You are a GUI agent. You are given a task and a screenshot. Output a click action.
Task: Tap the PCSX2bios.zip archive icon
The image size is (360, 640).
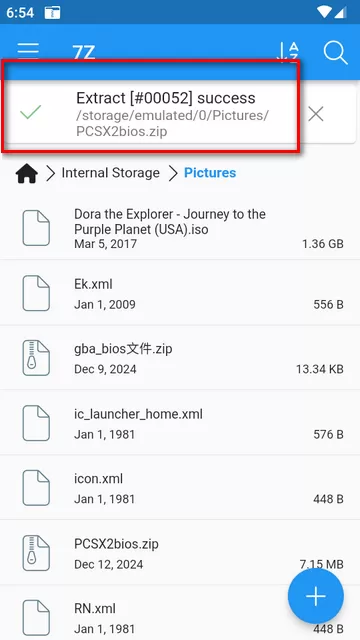click(36, 553)
